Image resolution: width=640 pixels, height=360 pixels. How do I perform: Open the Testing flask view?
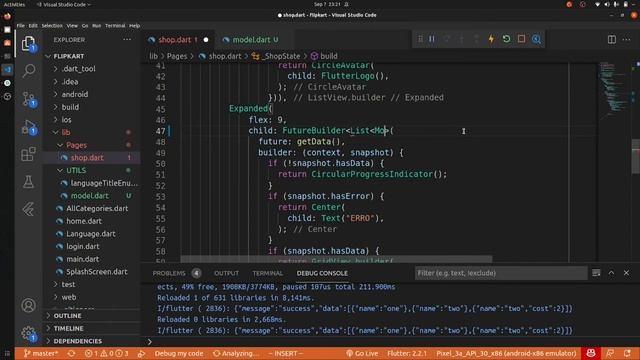click(x=28, y=182)
